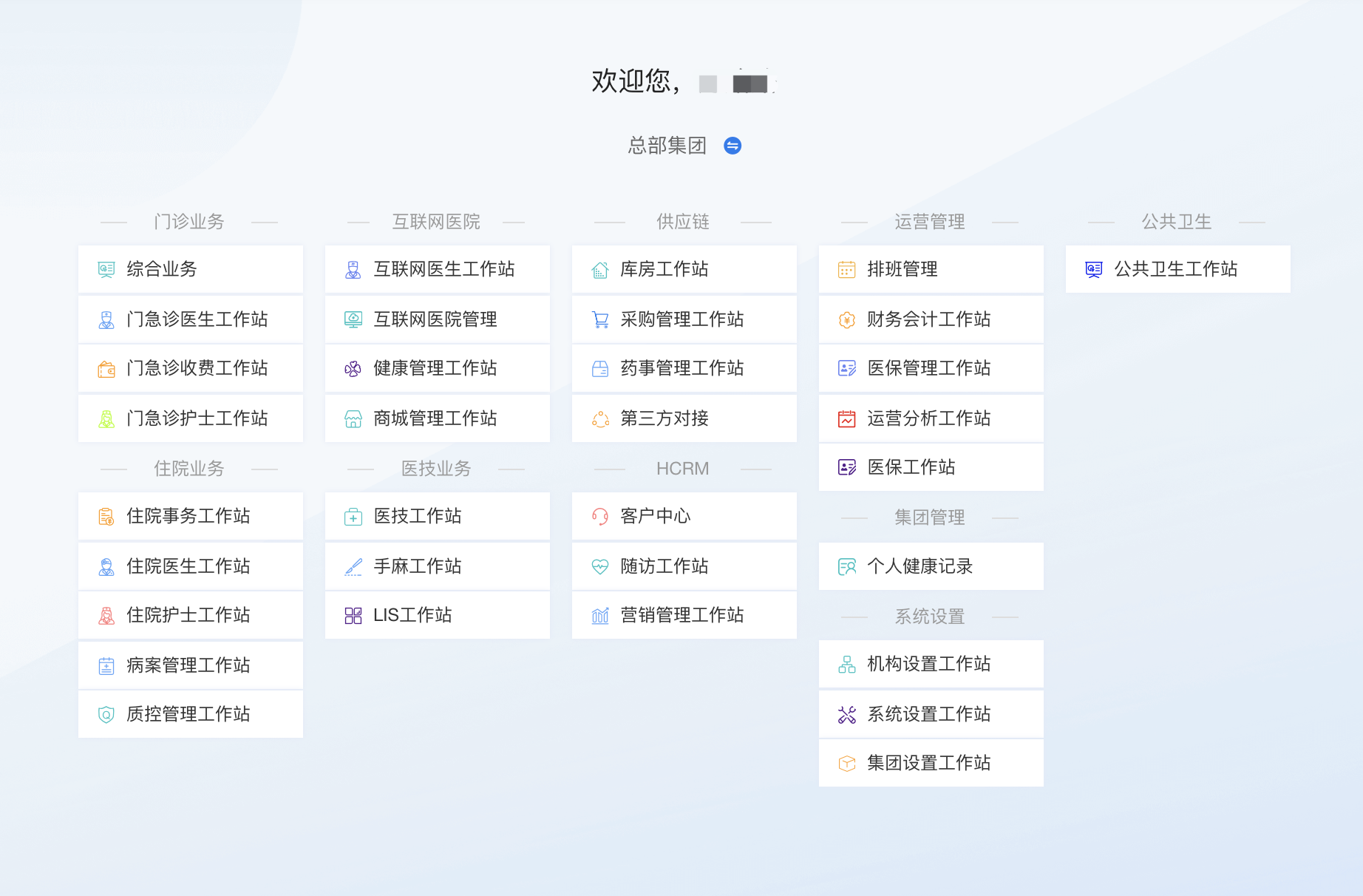1363x896 pixels.
Task: Launch 财务会计工作站
Action: point(931,319)
